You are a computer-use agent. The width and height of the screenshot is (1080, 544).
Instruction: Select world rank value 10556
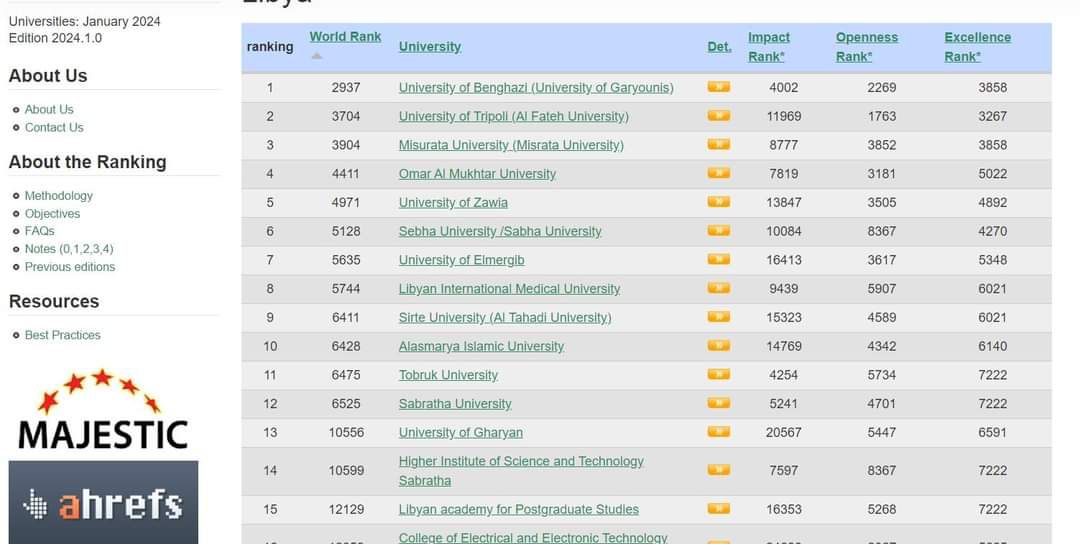(346, 432)
